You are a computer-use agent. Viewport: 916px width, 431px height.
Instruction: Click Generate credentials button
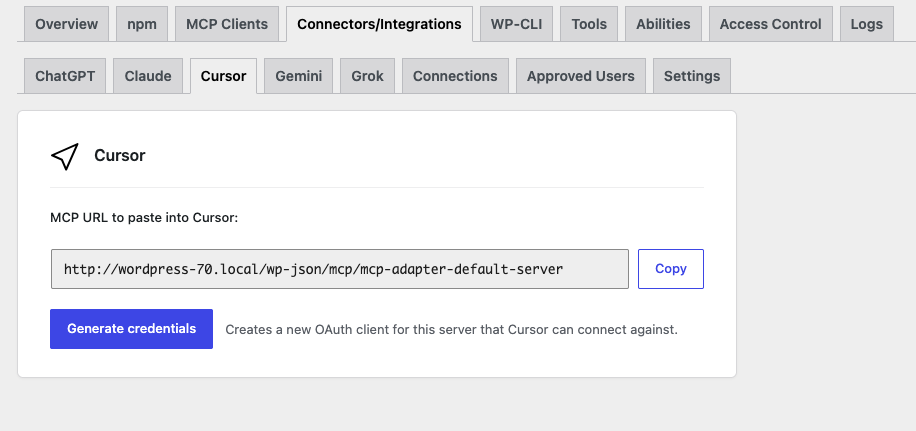pyautogui.click(x=131, y=329)
